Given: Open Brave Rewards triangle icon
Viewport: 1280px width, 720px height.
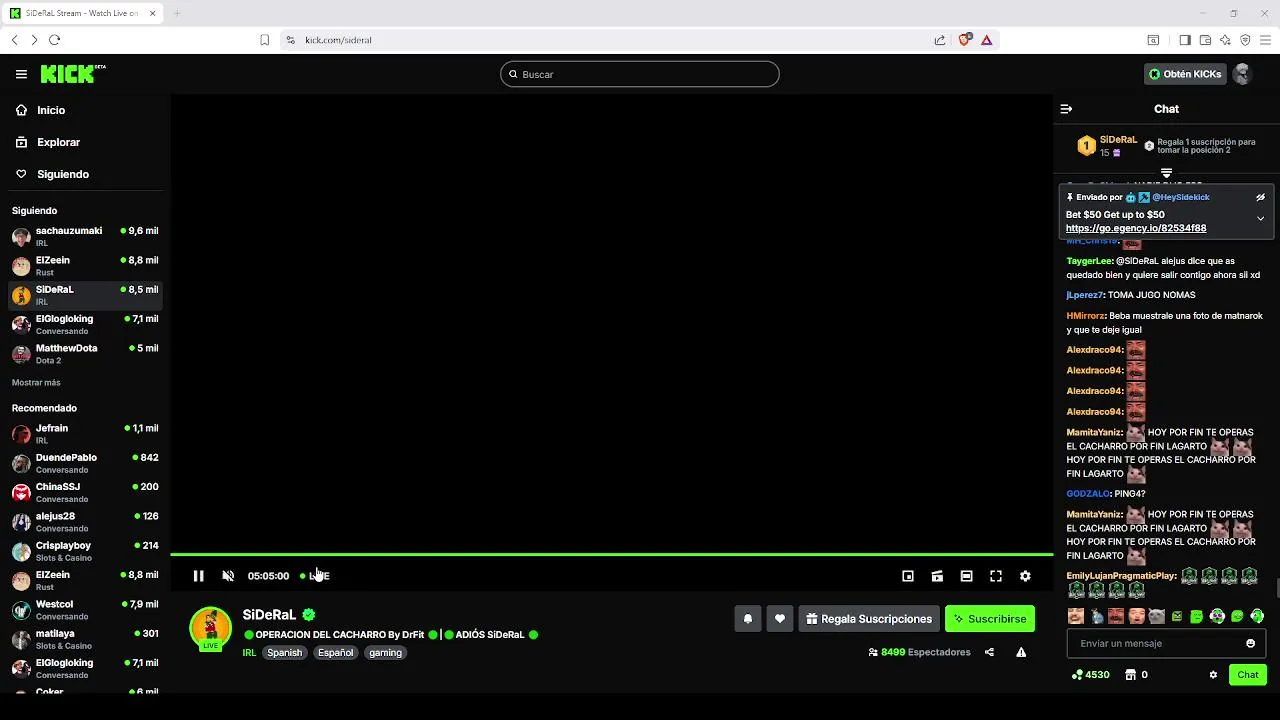Looking at the screenshot, I should tap(986, 40).
